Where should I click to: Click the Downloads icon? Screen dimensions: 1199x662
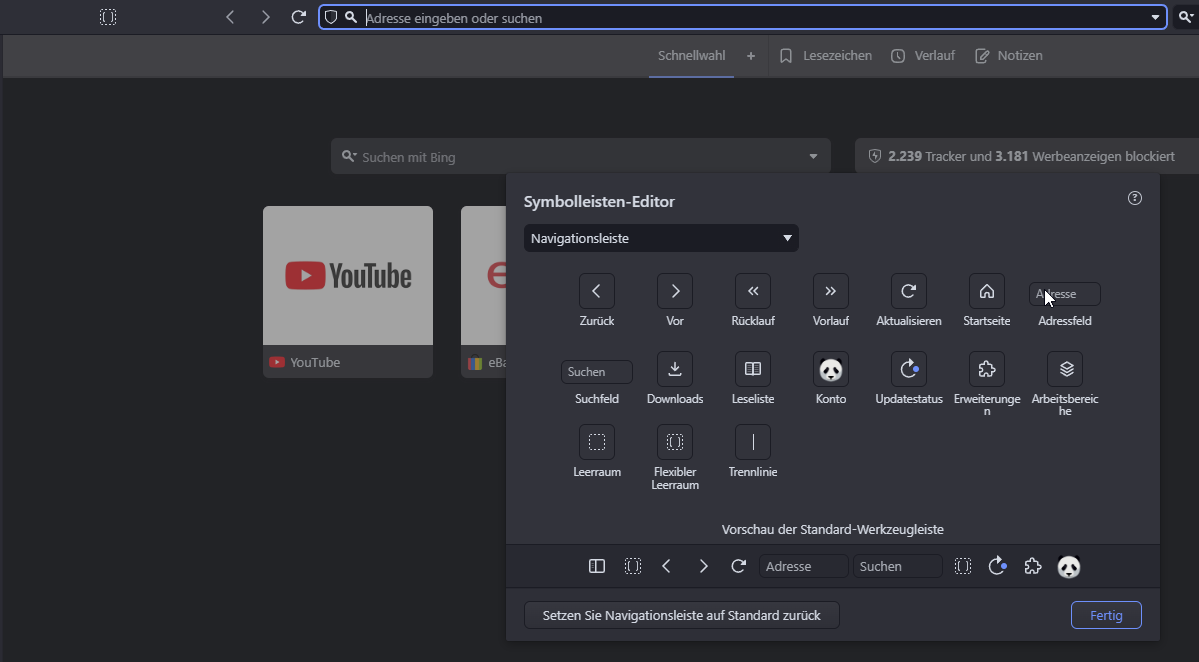[674, 369]
